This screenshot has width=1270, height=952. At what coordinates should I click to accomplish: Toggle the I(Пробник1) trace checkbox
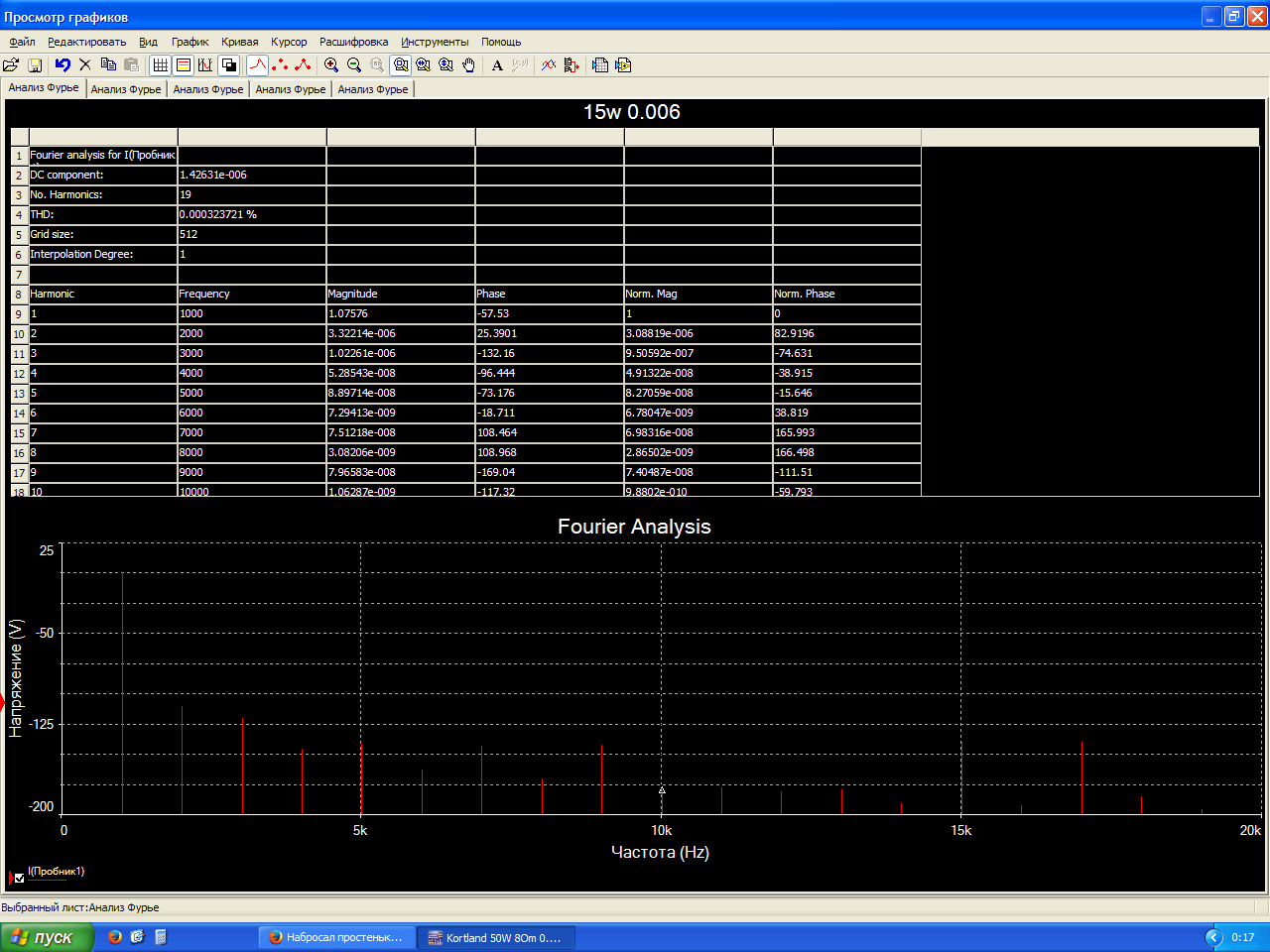20,878
